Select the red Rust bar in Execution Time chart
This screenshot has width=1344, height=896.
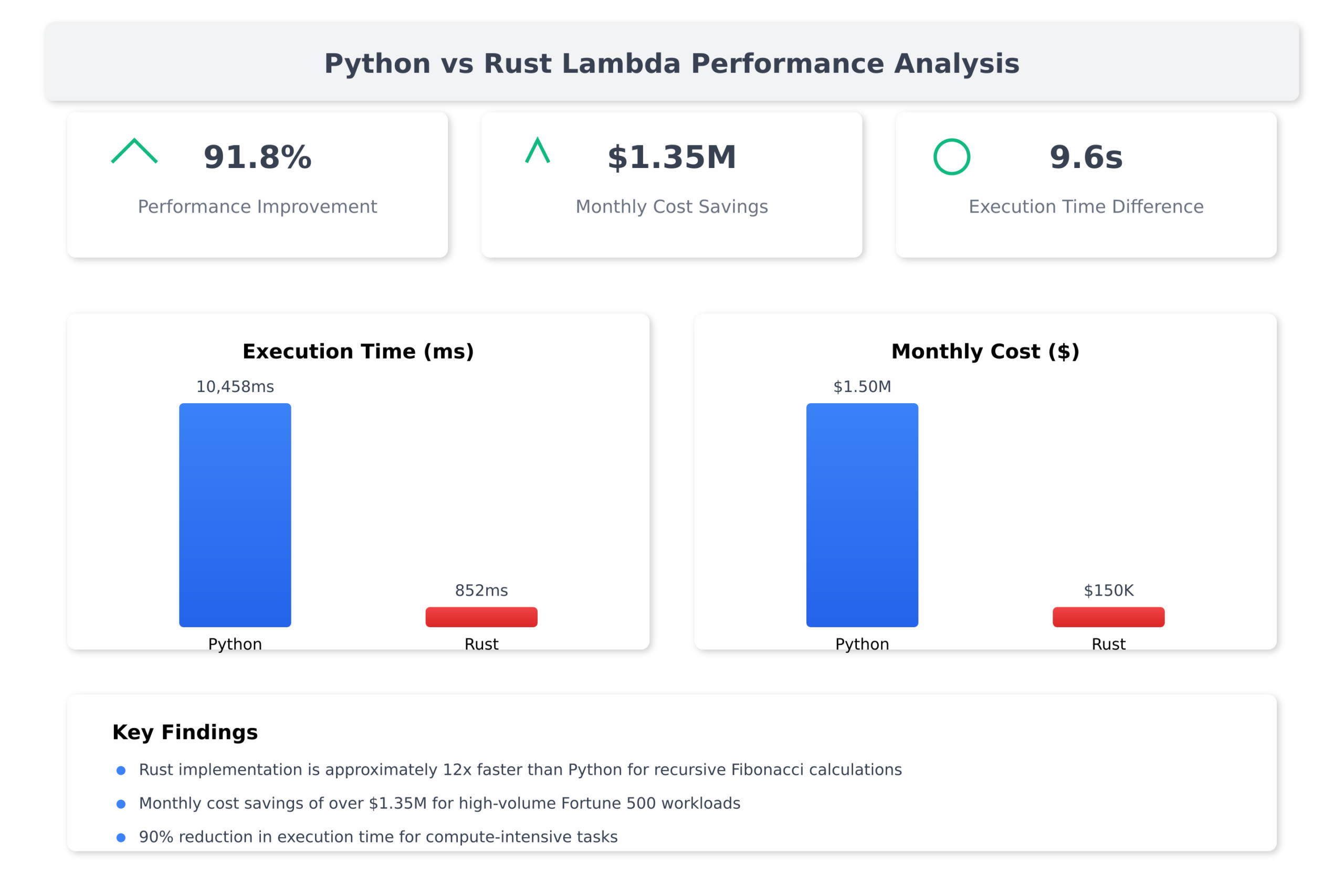[482, 617]
